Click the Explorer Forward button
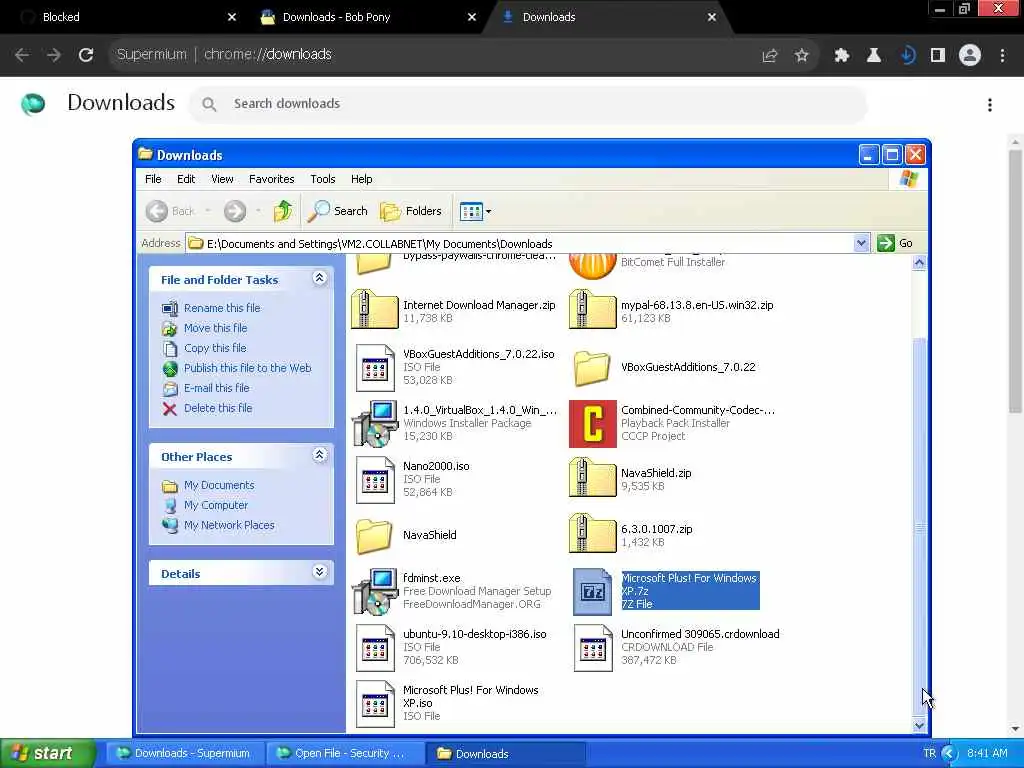This screenshot has width=1024, height=768. click(234, 210)
